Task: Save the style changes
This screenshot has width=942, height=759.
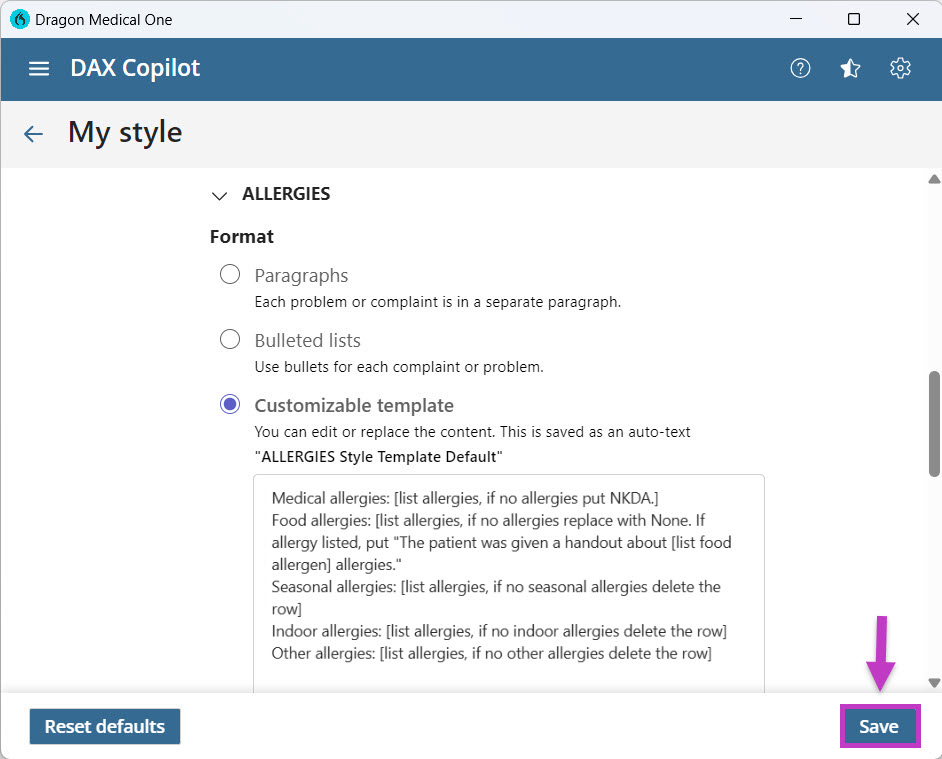Action: coord(879,726)
